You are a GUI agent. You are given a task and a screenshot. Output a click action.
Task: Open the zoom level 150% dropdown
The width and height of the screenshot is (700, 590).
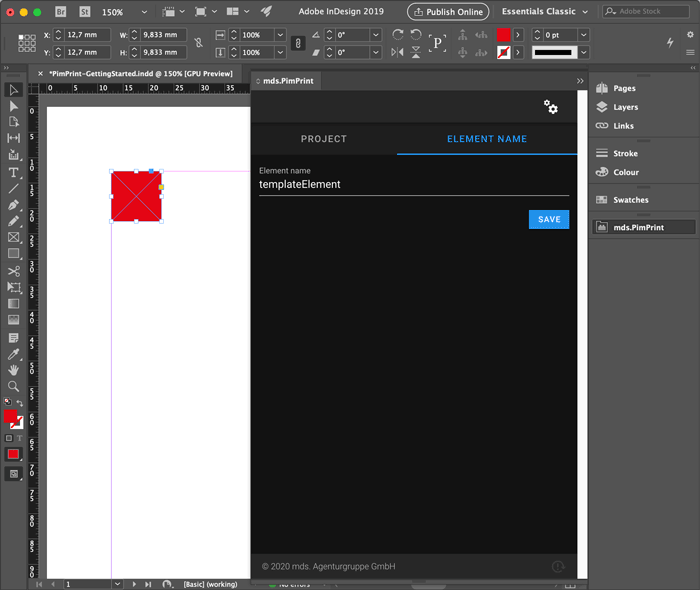tap(144, 12)
